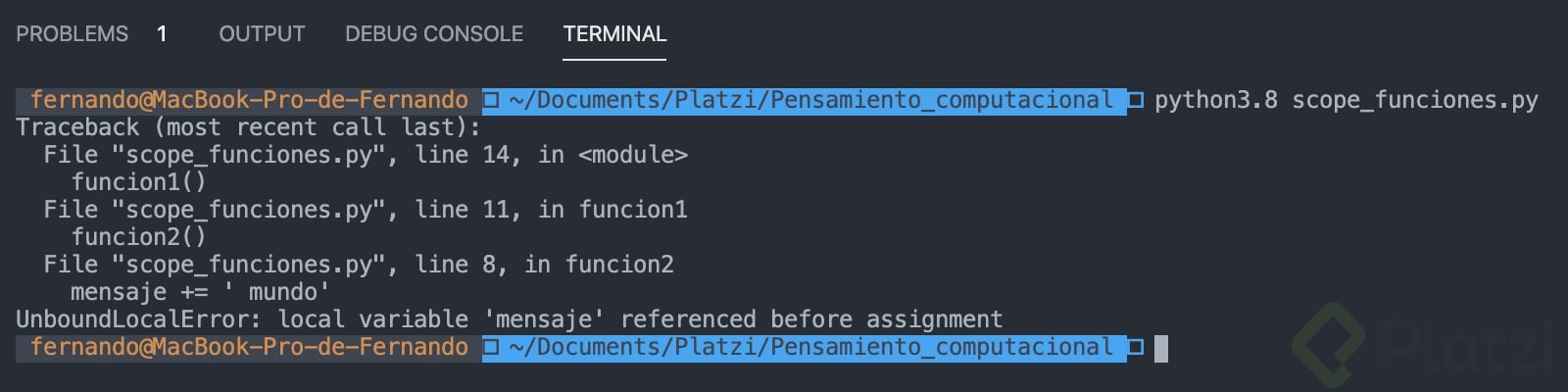The image size is (1568, 392).
Task: Click the highlighted path in the first prompt
Action: (810, 100)
